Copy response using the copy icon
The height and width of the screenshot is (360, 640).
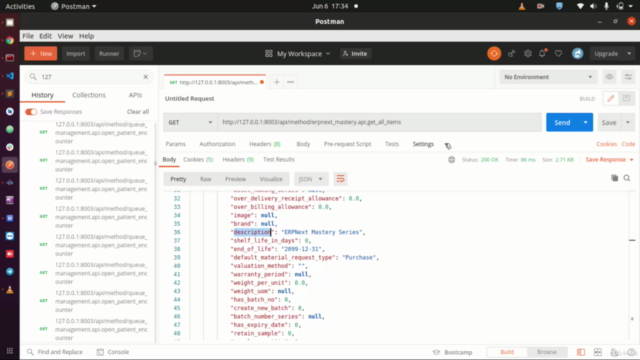[614, 178]
